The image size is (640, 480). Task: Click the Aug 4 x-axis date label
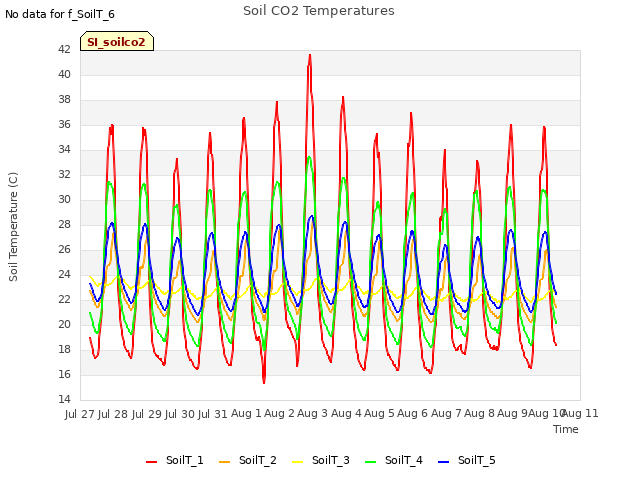(x=346, y=414)
